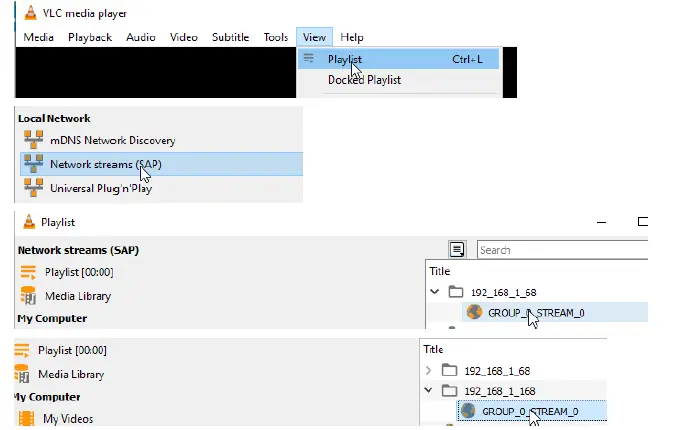Click the Network streams (SAP) heading in Playlist window

(x=78, y=250)
